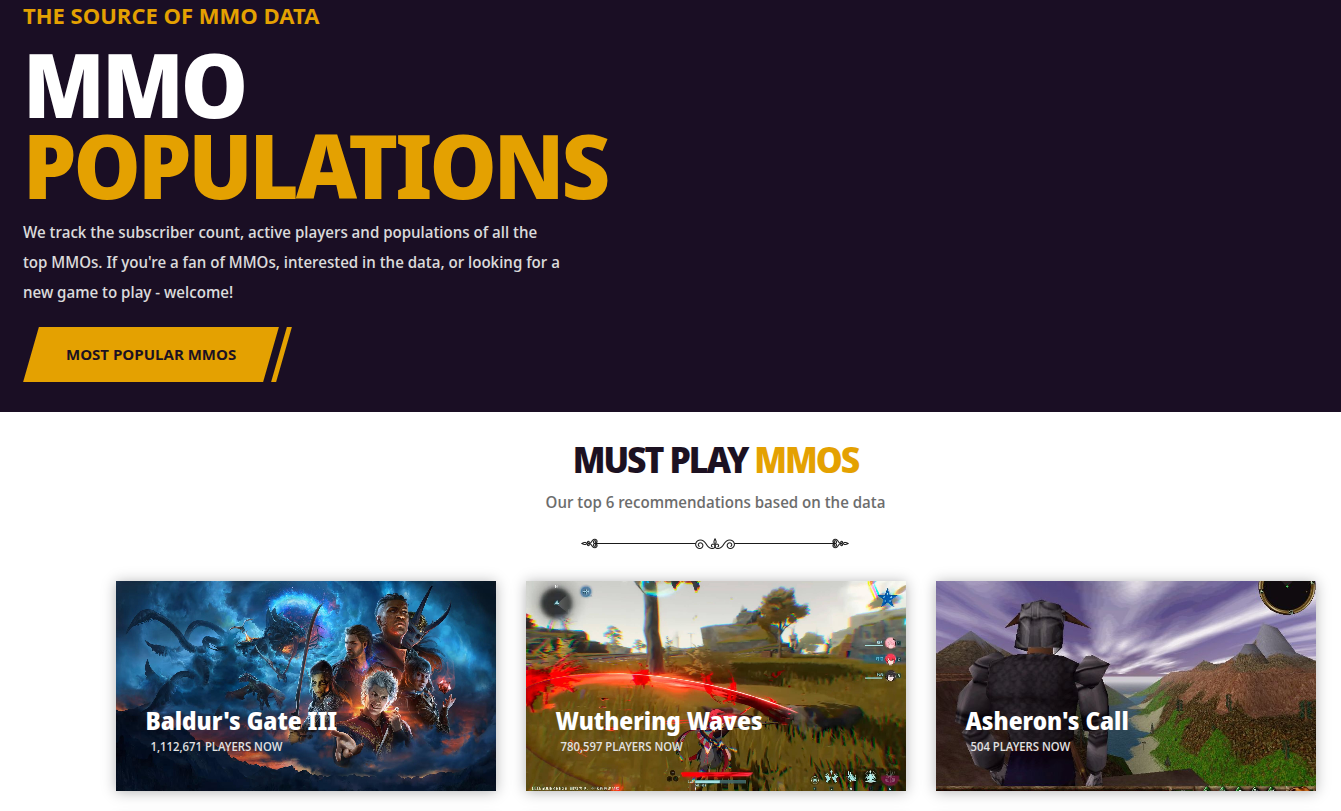This screenshot has height=811, width=1341.
Task: Select the 504 Players Now count
Action: 1020,747
